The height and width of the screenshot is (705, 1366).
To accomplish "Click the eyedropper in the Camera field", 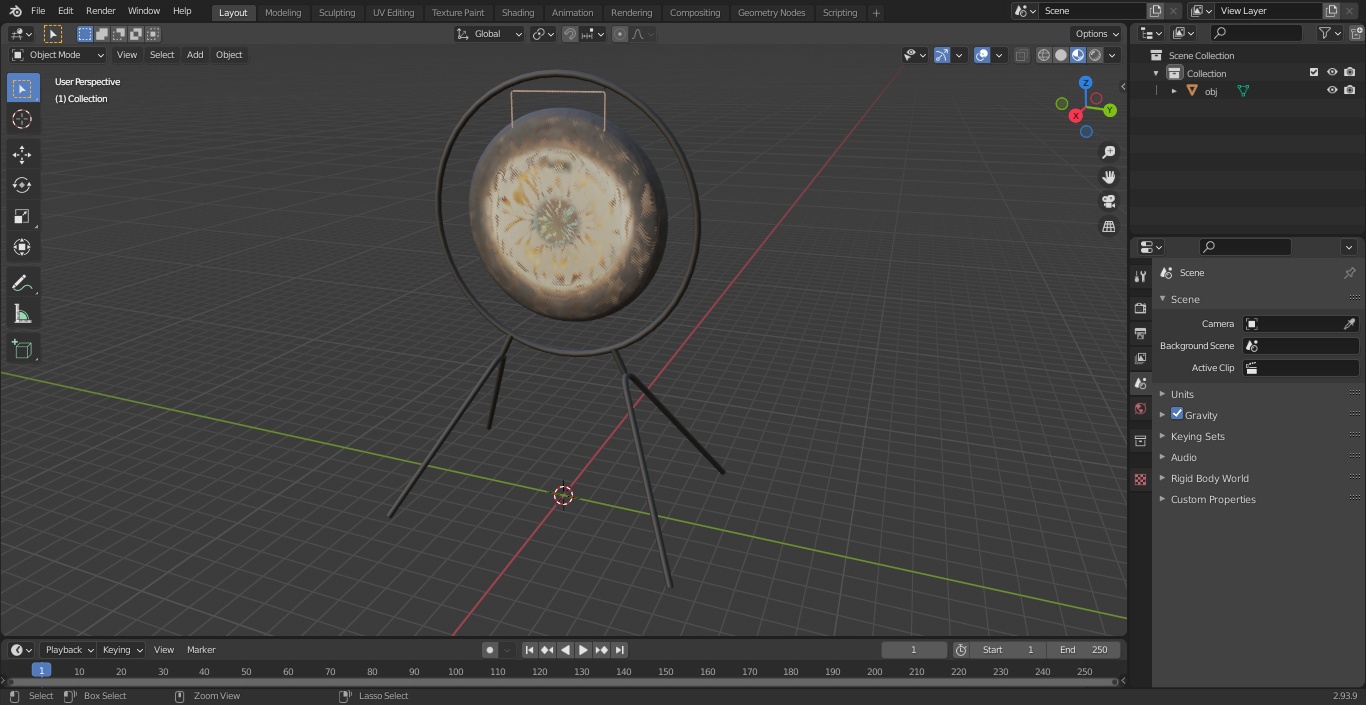I will 1349,324.
